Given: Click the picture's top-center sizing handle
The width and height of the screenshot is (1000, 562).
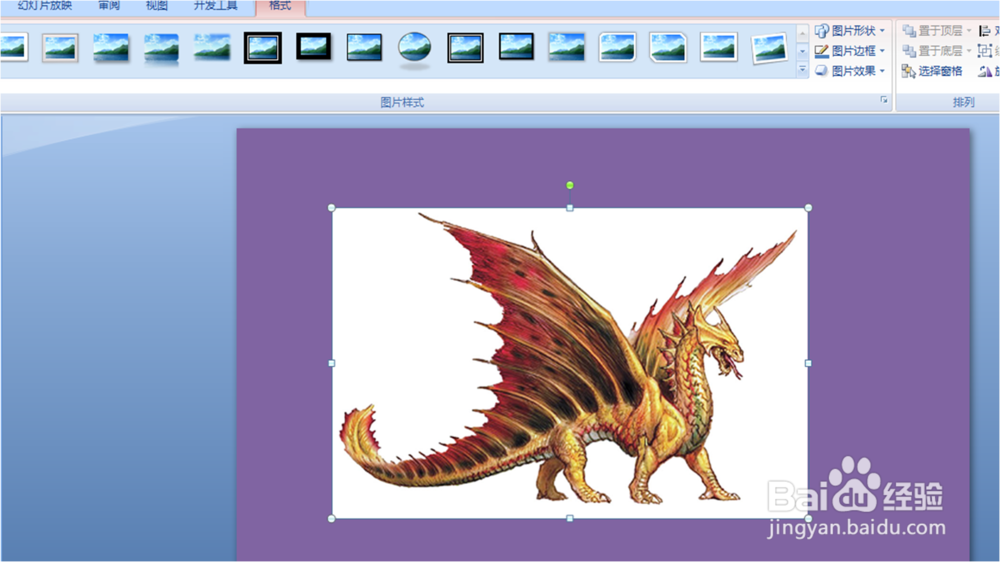Looking at the screenshot, I should tap(570, 208).
